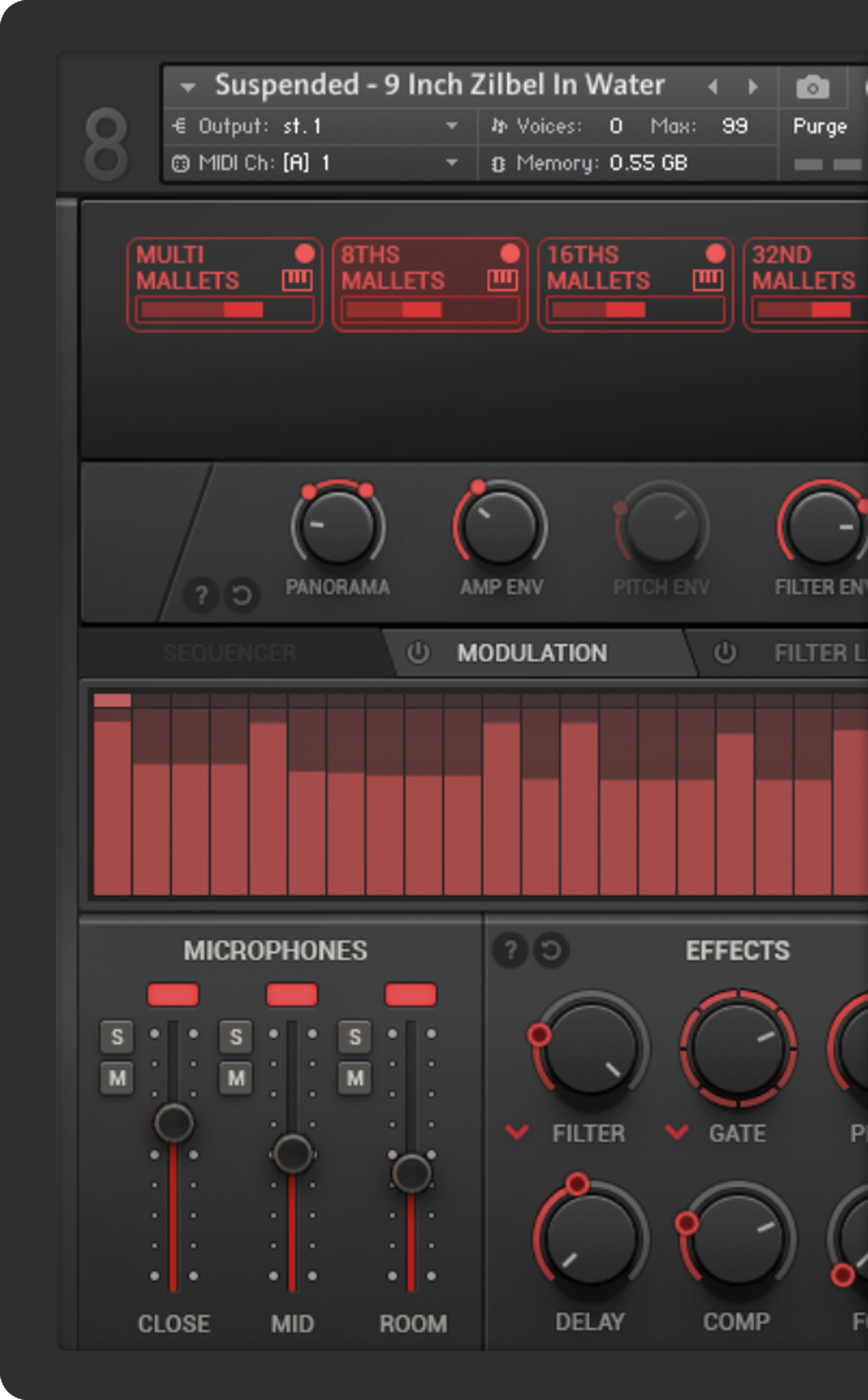The height and width of the screenshot is (1400, 868).
Task: Click the camera snapshot icon
Action: coord(812,87)
